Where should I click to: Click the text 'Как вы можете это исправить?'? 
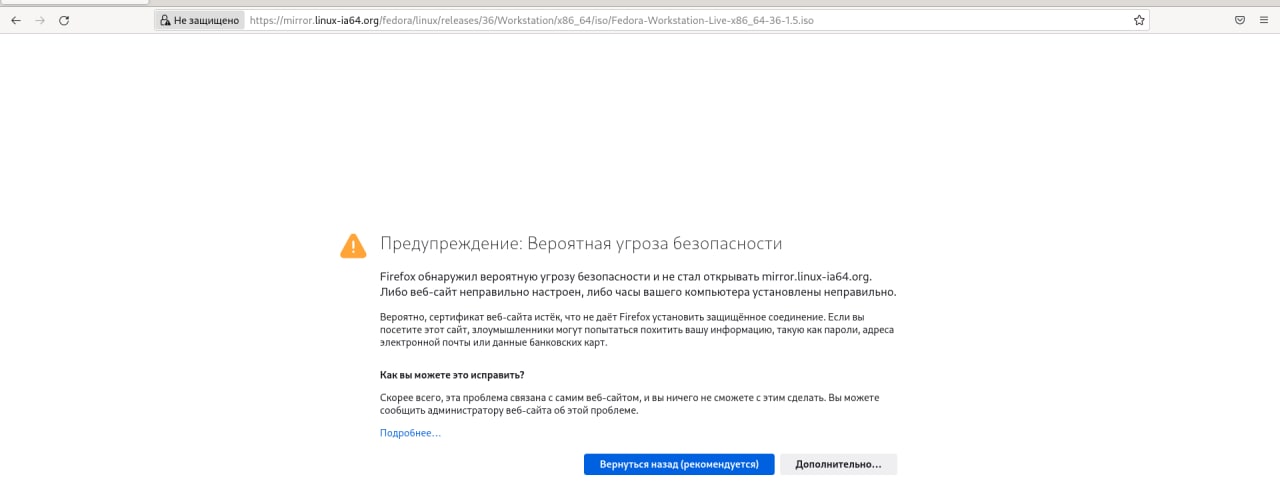[452, 375]
